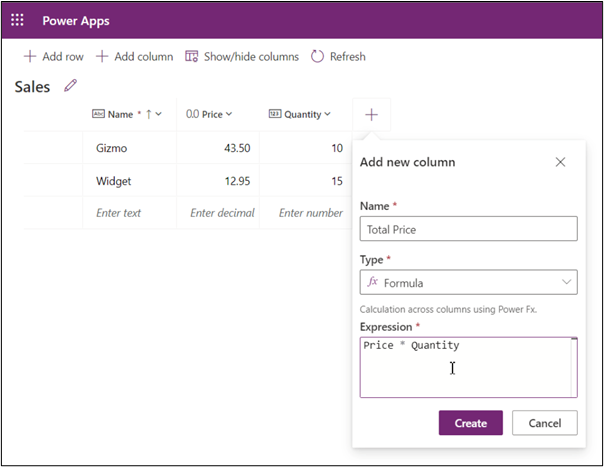Screen dimensions: 604x467
Task: Expand the Quantity column header menu
Action: [326, 115]
